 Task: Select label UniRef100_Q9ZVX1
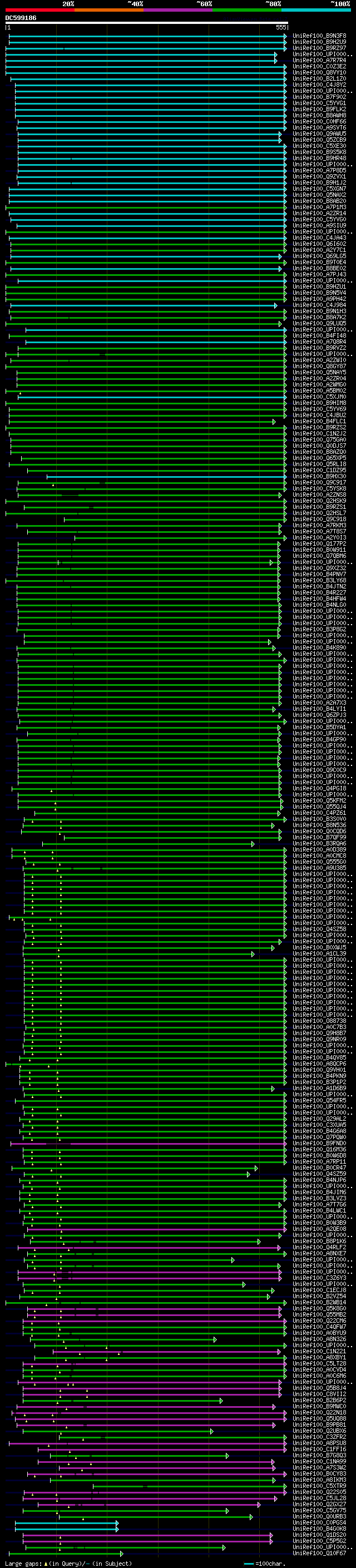319,176
